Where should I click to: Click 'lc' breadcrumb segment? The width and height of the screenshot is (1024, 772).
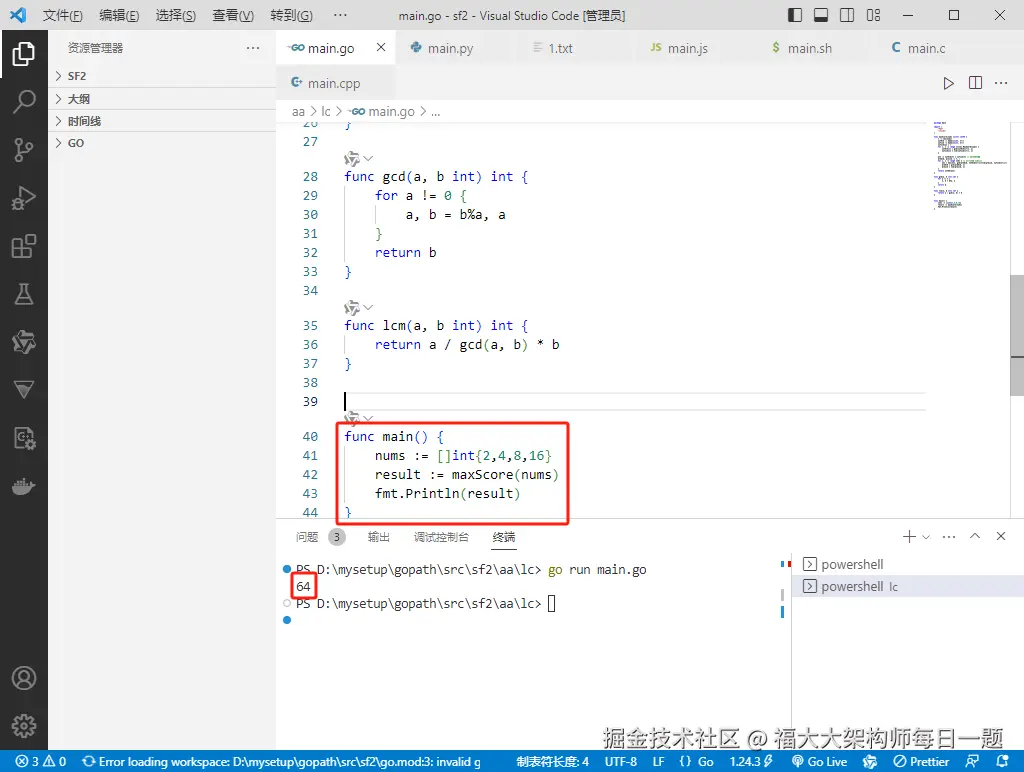(326, 112)
